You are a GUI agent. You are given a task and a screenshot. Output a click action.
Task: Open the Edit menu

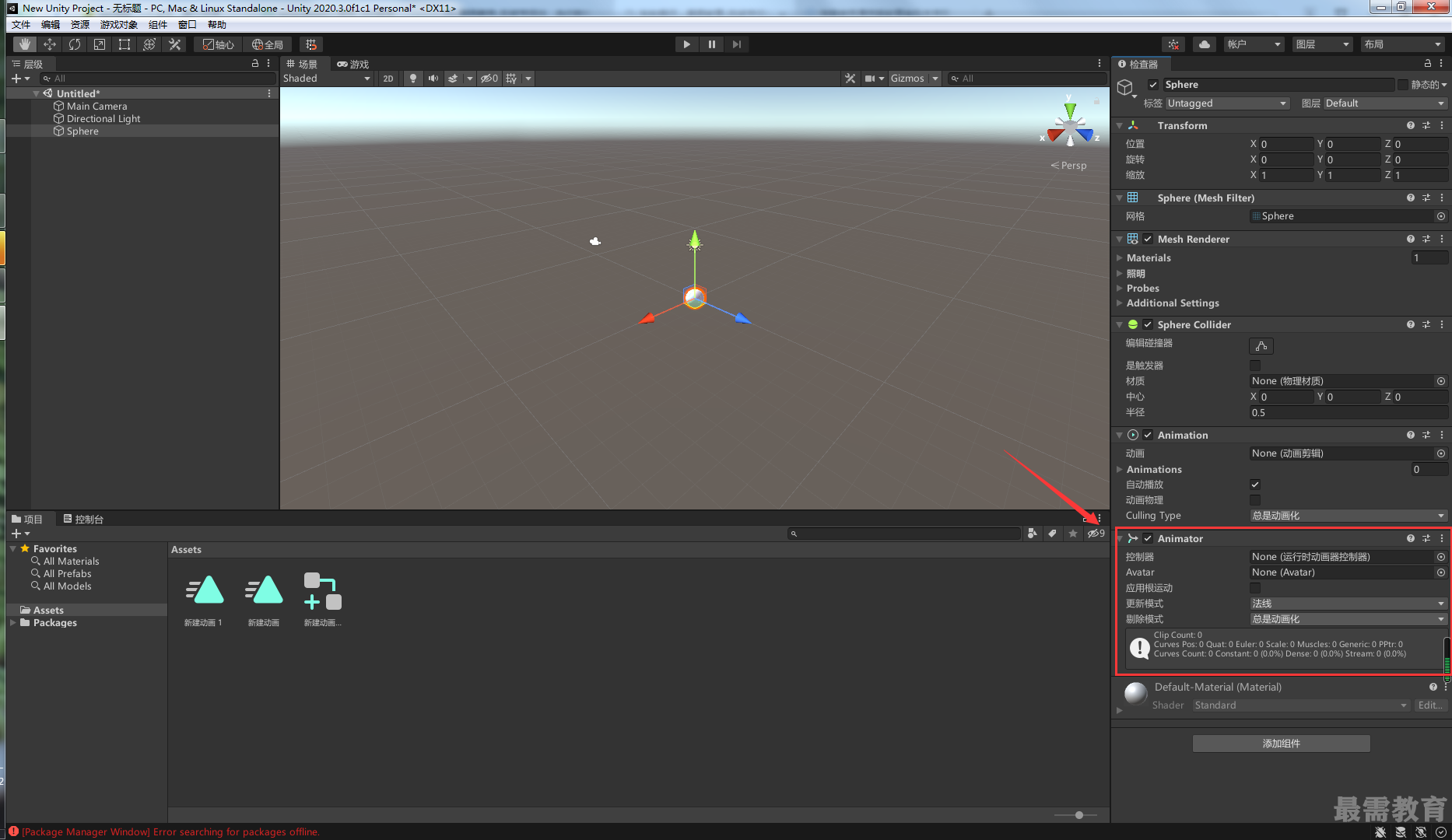51,25
